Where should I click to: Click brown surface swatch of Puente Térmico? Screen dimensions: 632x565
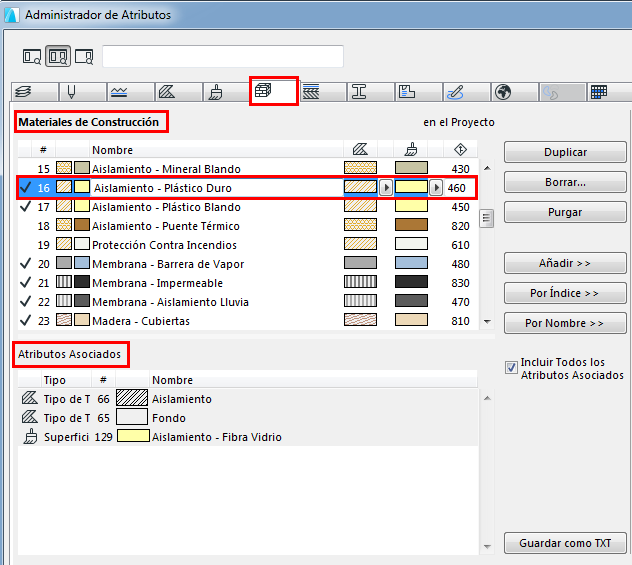[411, 225]
